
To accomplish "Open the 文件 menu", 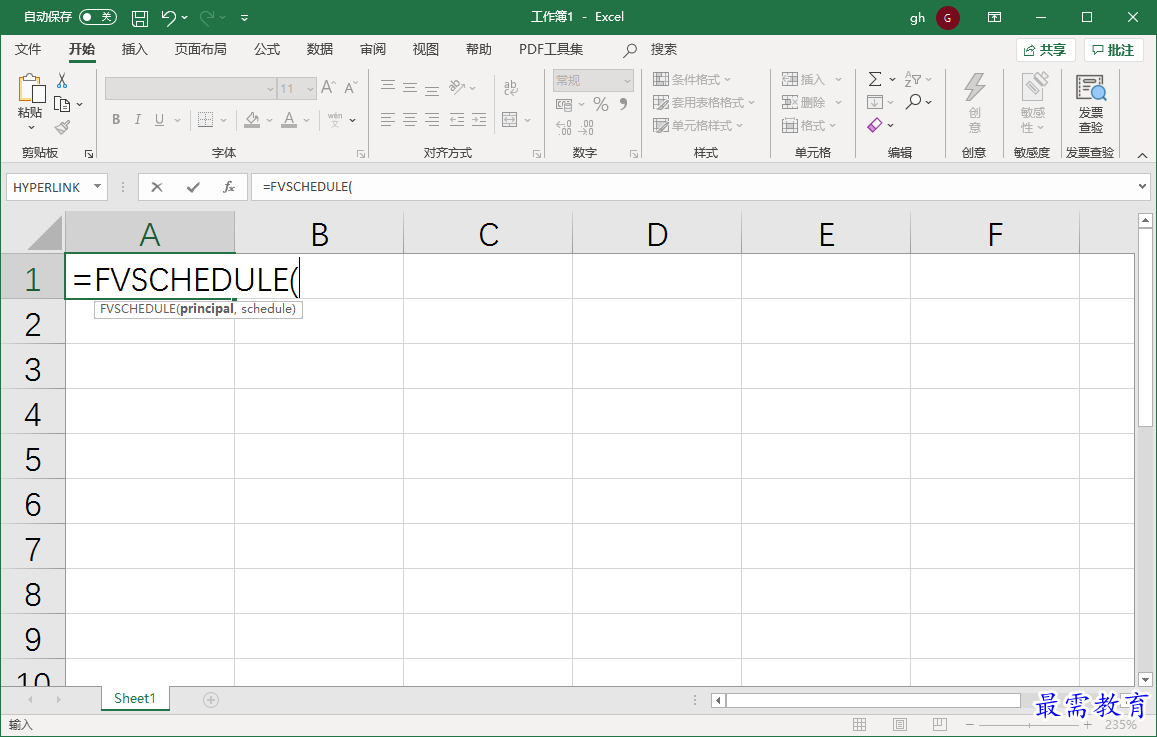I will point(28,49).
